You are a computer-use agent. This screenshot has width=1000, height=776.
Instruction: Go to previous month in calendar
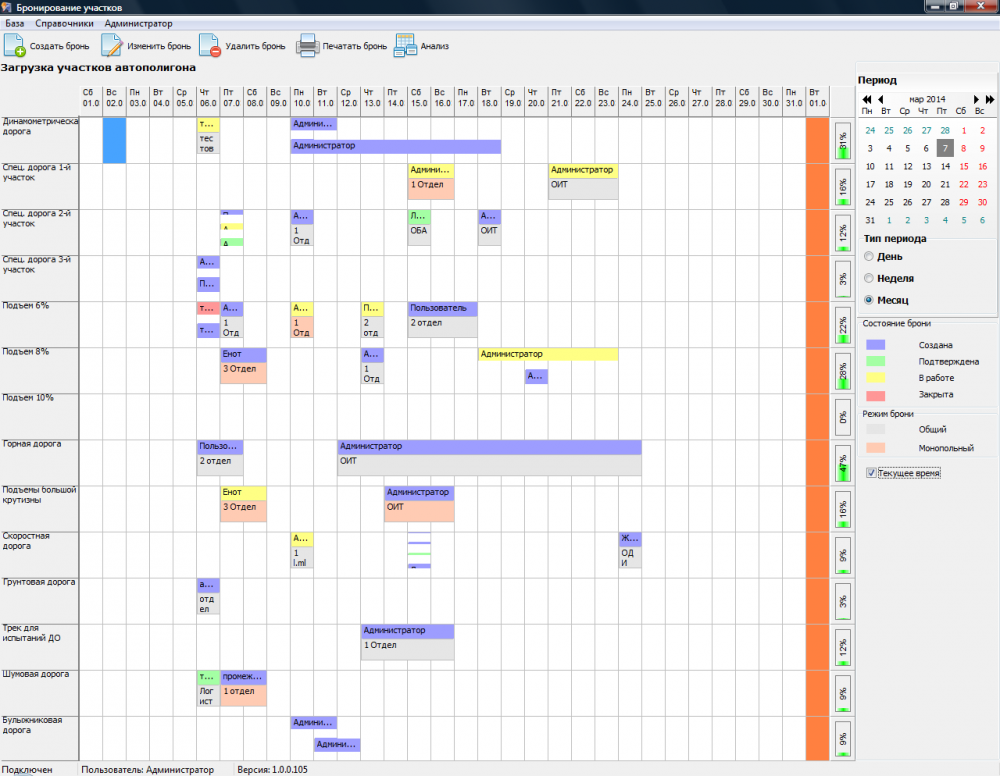click(881, 99)
